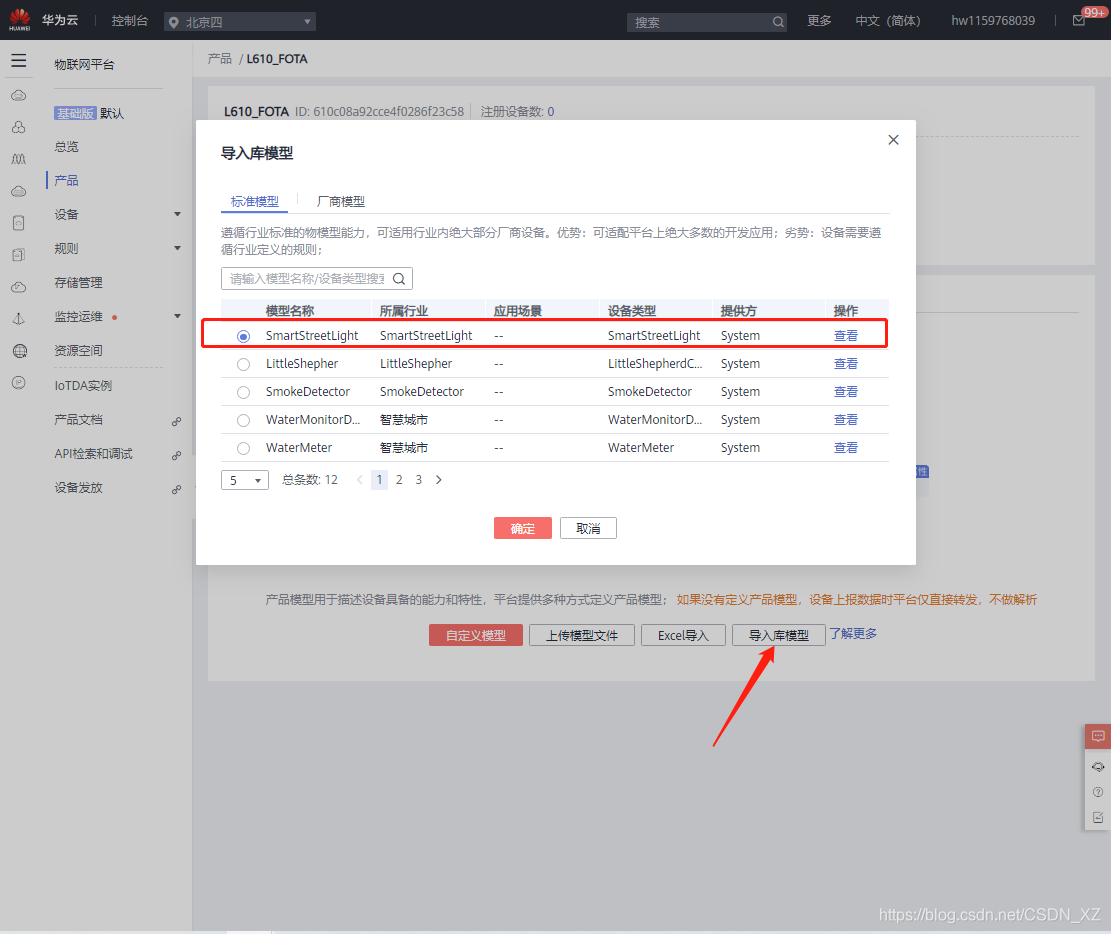Screen dimensions: 1111x934
Task: Open the 中文 (简体) language menu
Action: click(888, 21)
